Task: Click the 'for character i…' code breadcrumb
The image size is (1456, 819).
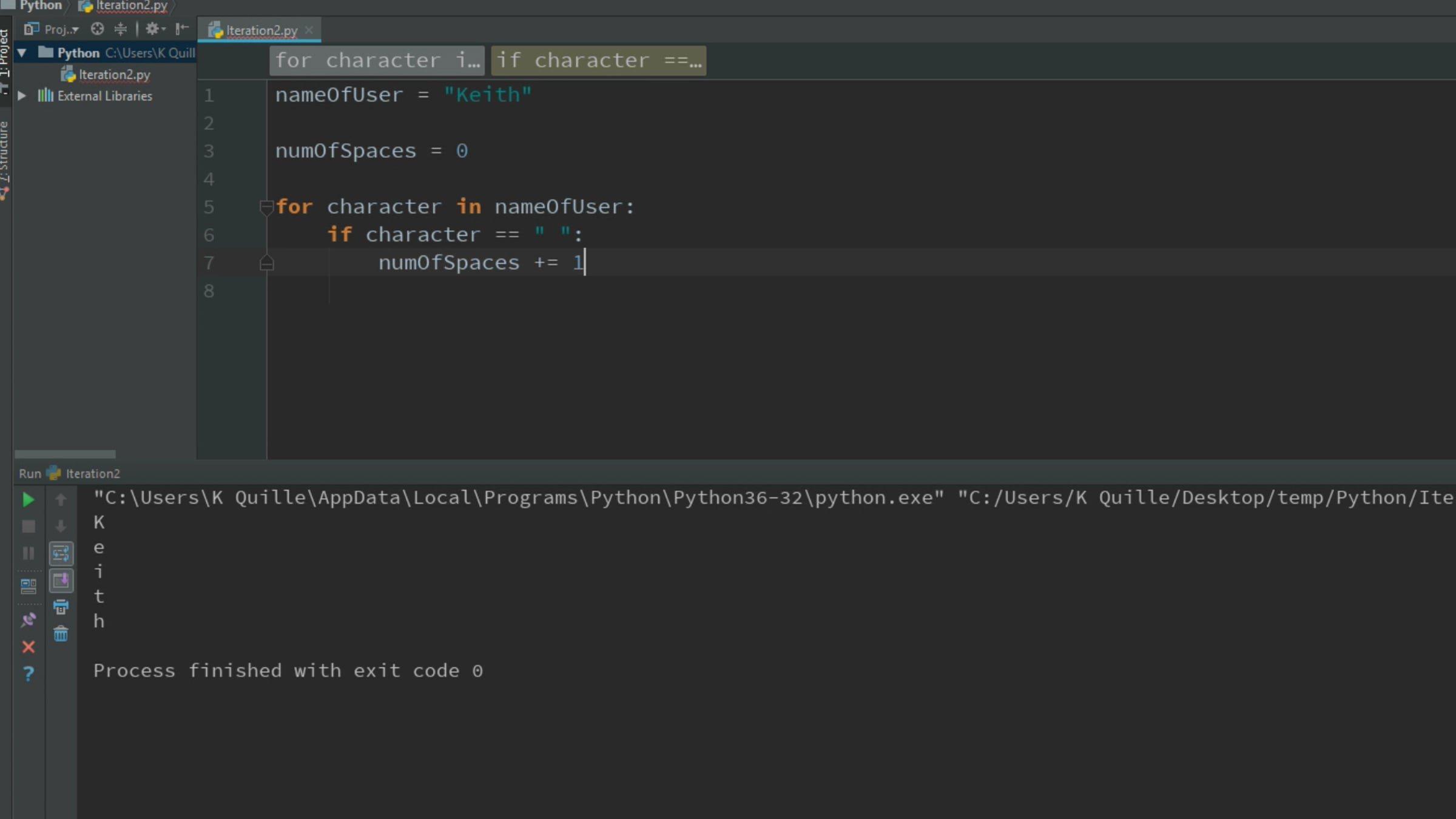Action: coord(377,61)
